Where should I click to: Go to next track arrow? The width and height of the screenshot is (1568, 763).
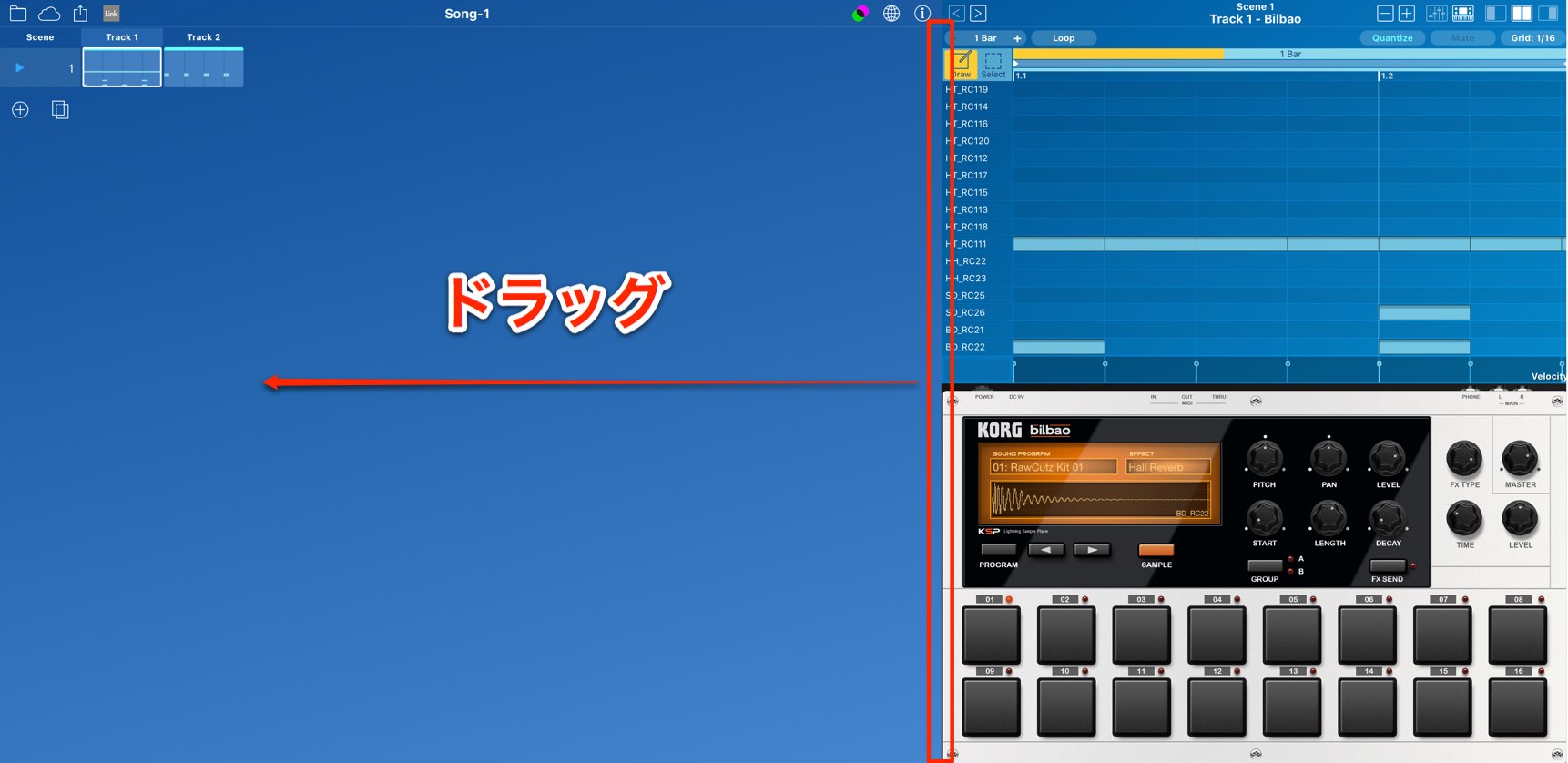tap(978, 14)
